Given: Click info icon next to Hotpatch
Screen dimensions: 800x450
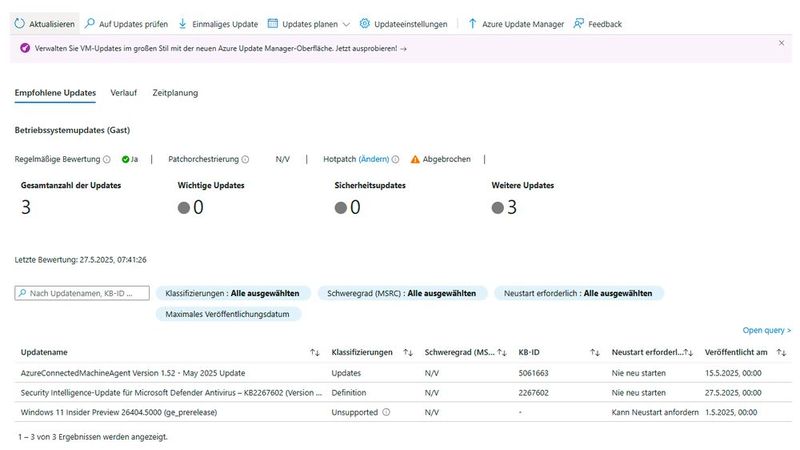Looking at the screenshot, I should [x=395, y=159].
